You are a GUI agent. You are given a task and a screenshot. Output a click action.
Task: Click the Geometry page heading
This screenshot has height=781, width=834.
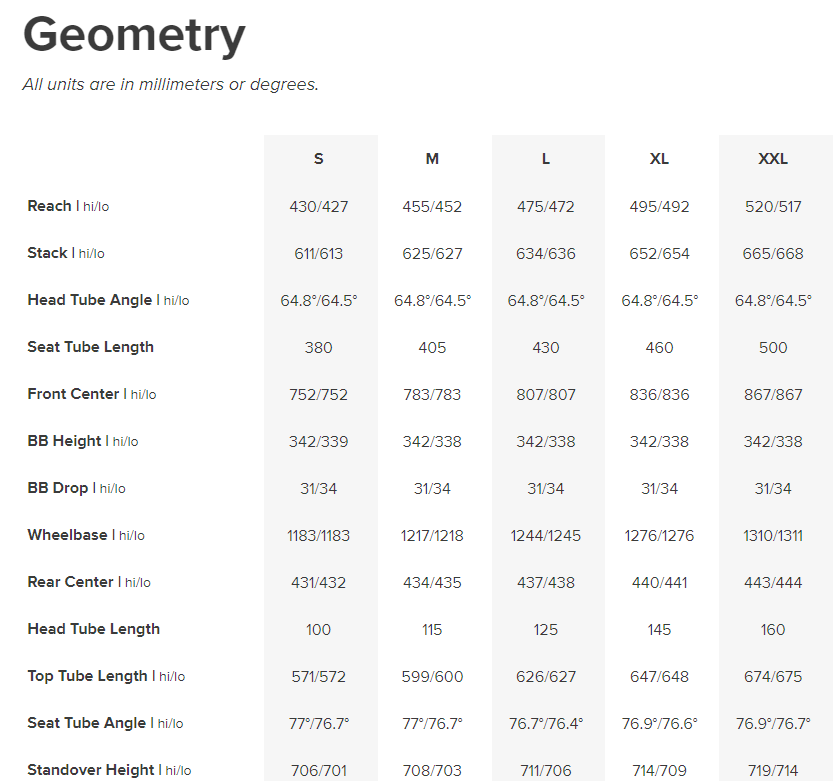134,36
